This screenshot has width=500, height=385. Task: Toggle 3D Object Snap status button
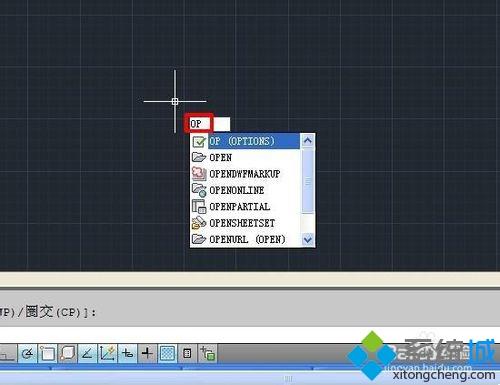(x=67, y=354)
